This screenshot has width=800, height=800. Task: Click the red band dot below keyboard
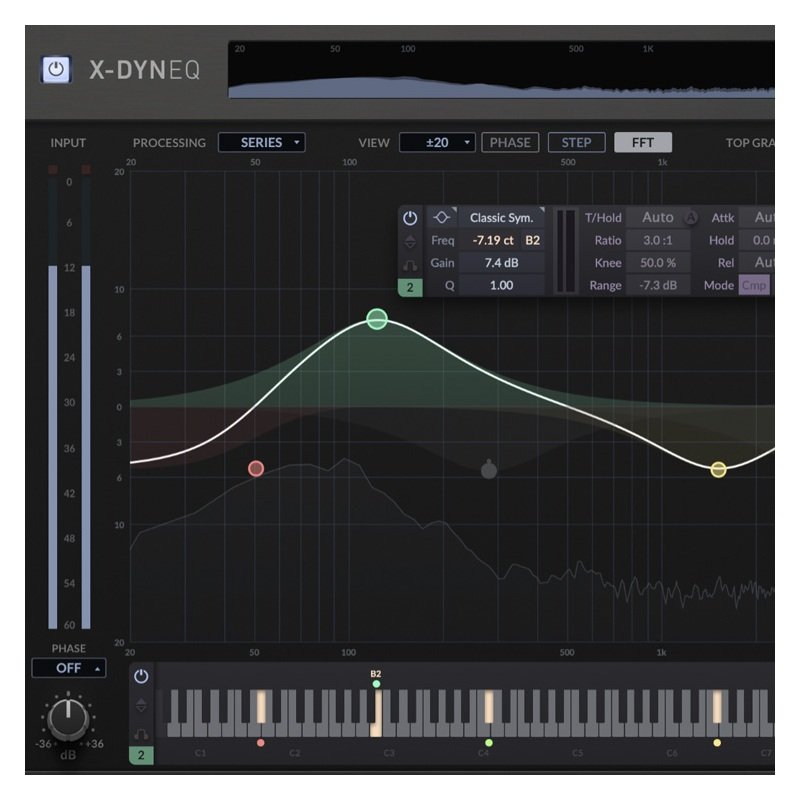click(261, 743)
